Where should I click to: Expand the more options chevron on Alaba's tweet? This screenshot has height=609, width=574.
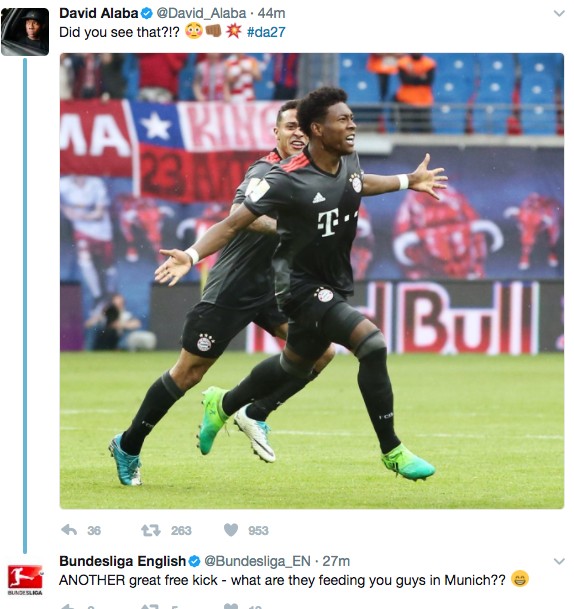[559, 14]
